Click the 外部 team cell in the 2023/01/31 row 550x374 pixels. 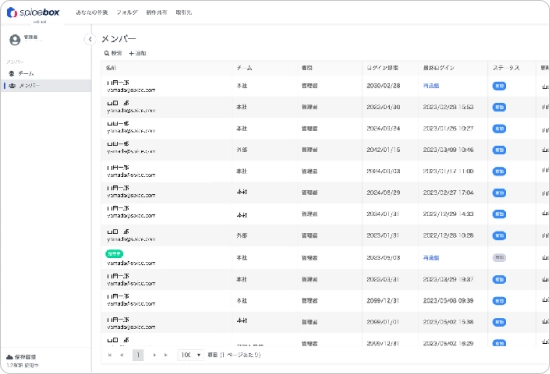coord(242,235)
